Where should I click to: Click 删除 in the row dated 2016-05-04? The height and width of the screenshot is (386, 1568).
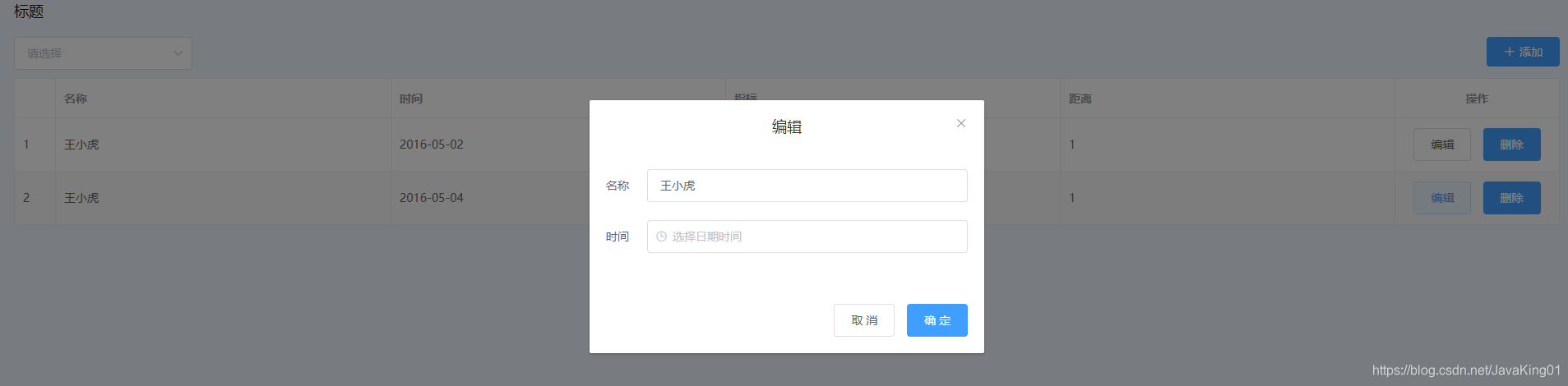click(1511, 198)
